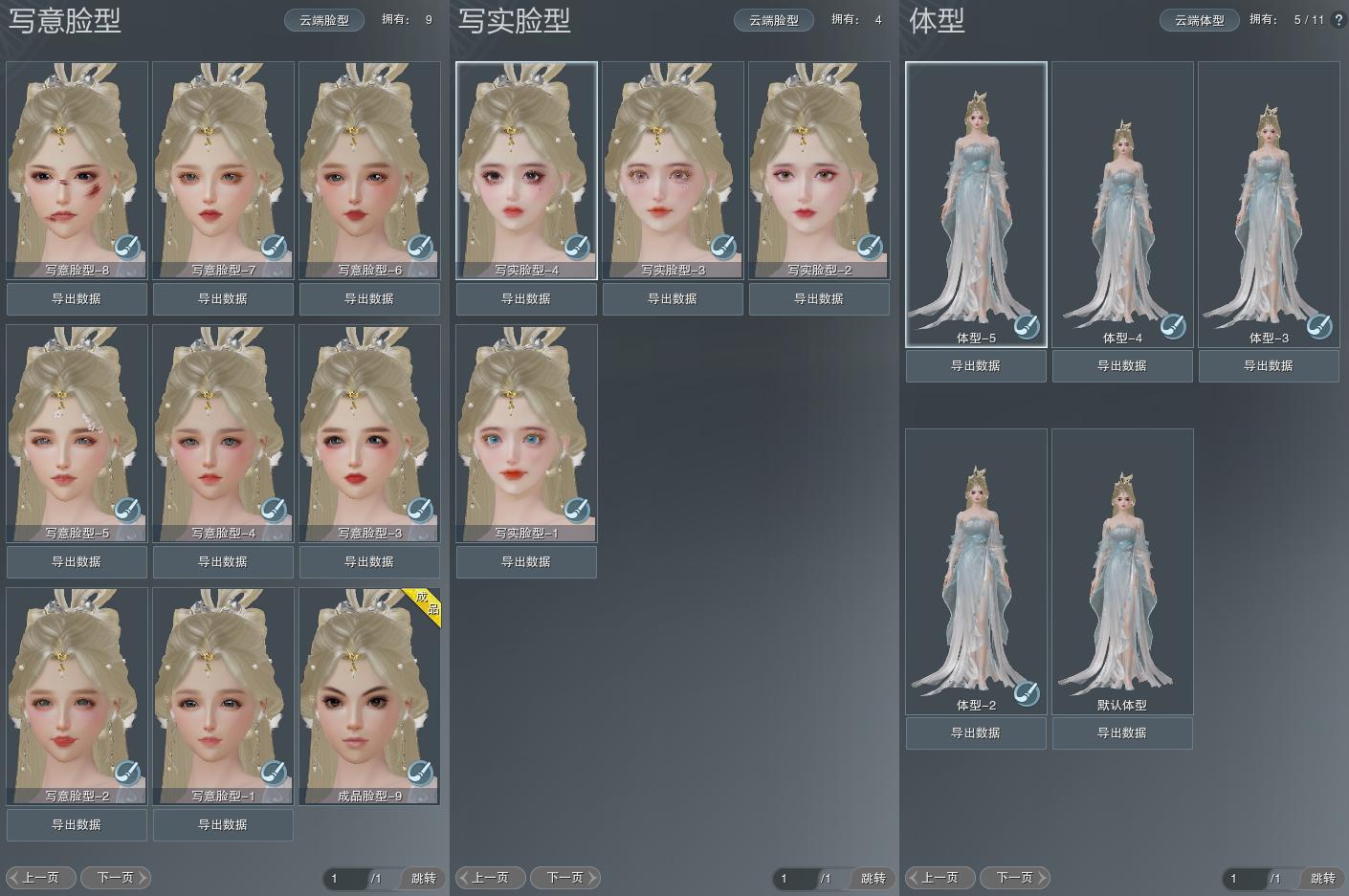Image resolution: width=1349 pixels, height=896 pixels.
Task: Open the 云端体型 button
Action: (x=1200, y=20)
